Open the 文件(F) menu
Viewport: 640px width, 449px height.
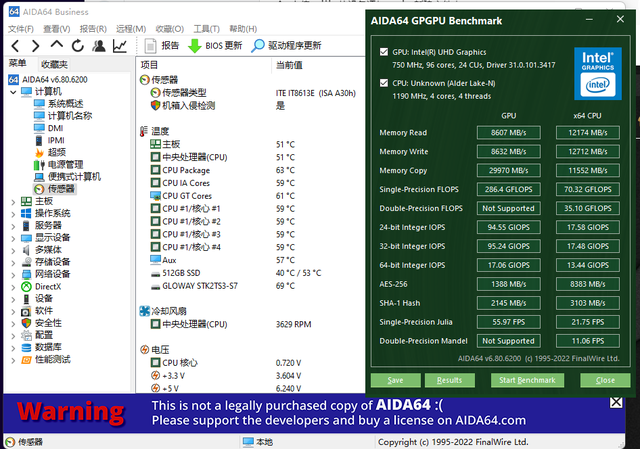click(x=21, y=29)
